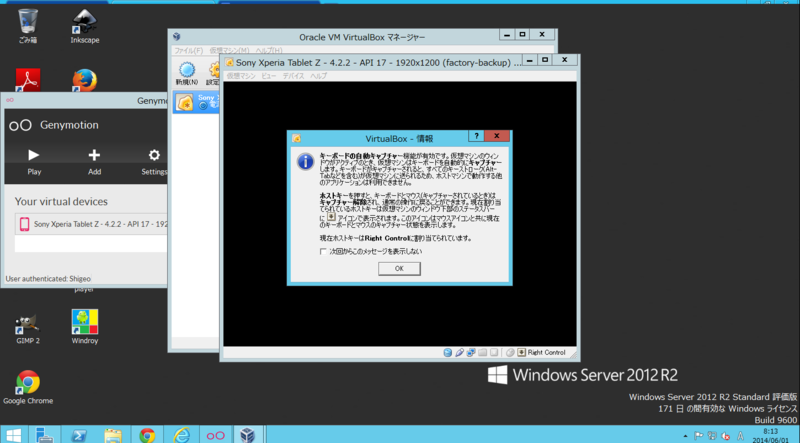Click the taskbar clock showing 8:13
The height and width of the screenshot is (443, 800).
click(x=770, y=435)
